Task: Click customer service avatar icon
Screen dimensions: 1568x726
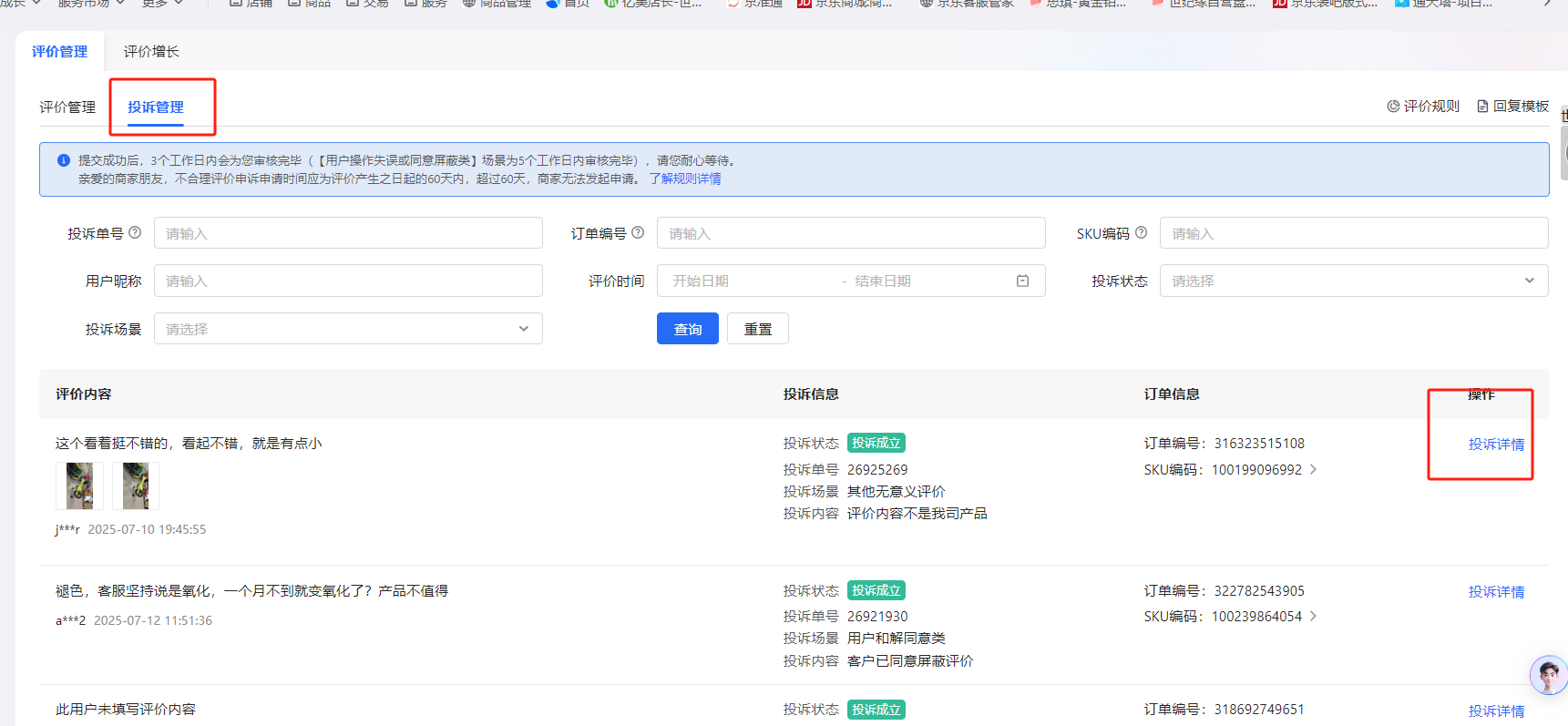Action: point(1547,676)
